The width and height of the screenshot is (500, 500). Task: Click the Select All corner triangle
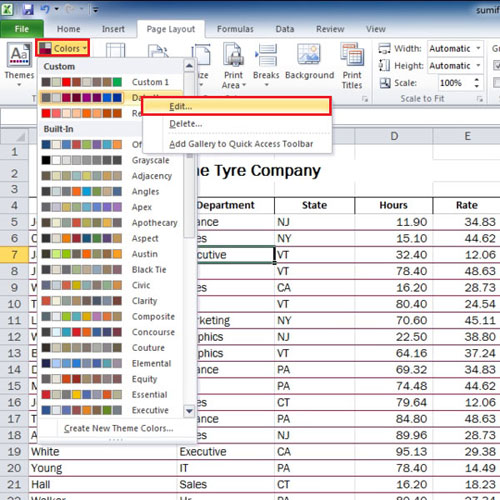pos(14,136)
